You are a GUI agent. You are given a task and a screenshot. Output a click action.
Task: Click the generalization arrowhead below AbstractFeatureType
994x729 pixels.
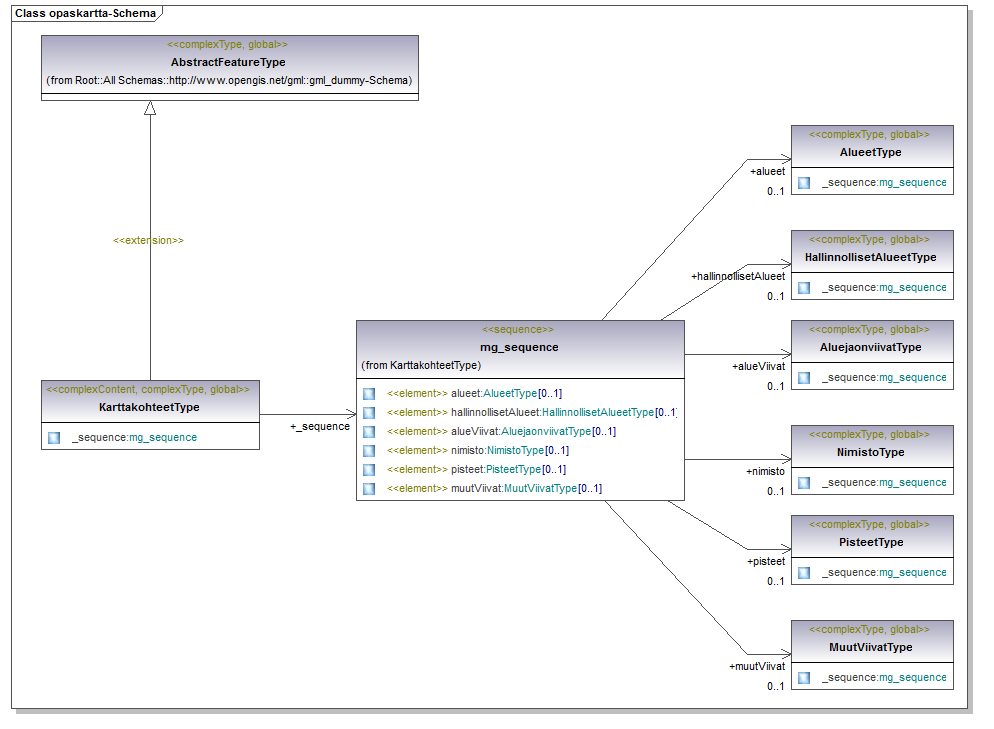(x=150, y=108)
